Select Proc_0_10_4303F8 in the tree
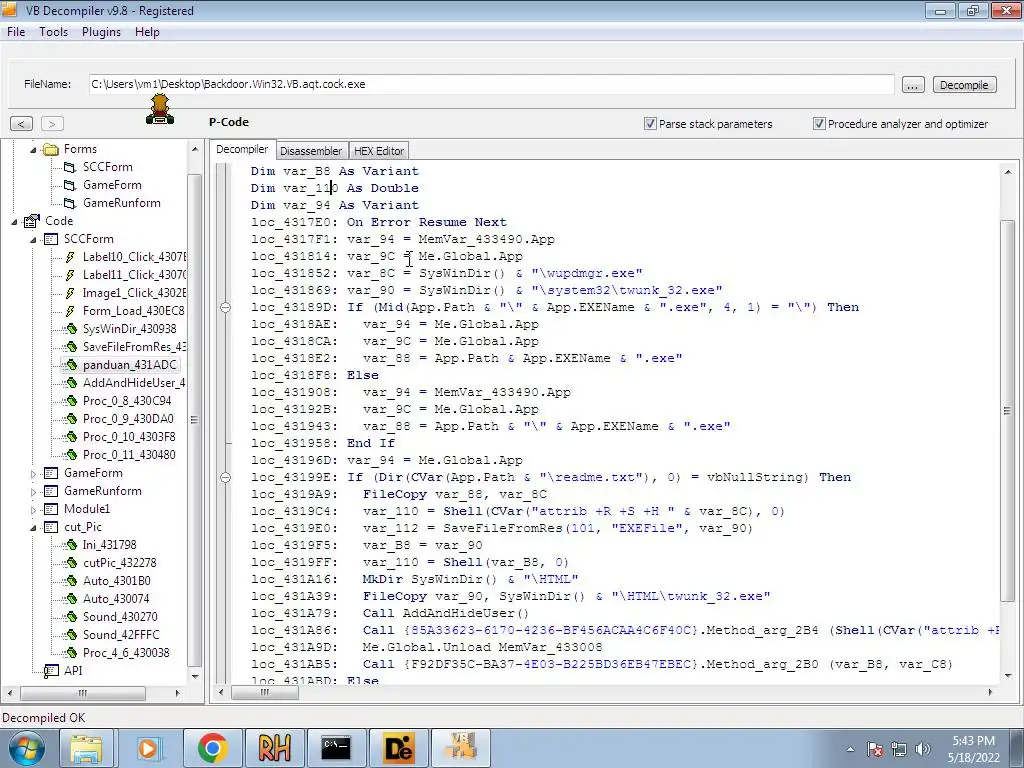This screenshot has width=1024, height=768. (x=129, y=437)
